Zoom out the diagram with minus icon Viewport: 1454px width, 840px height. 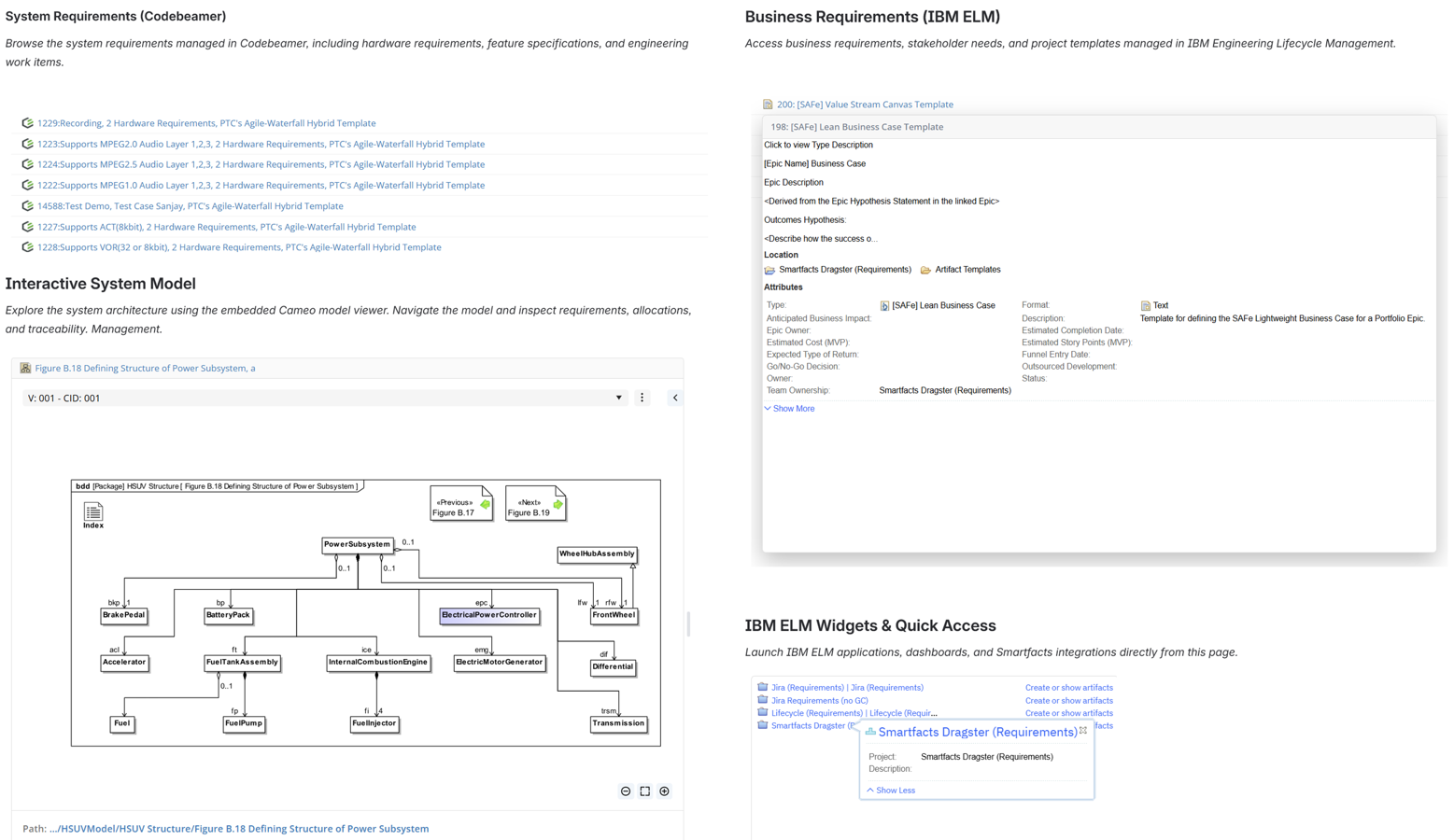[626, 791]
